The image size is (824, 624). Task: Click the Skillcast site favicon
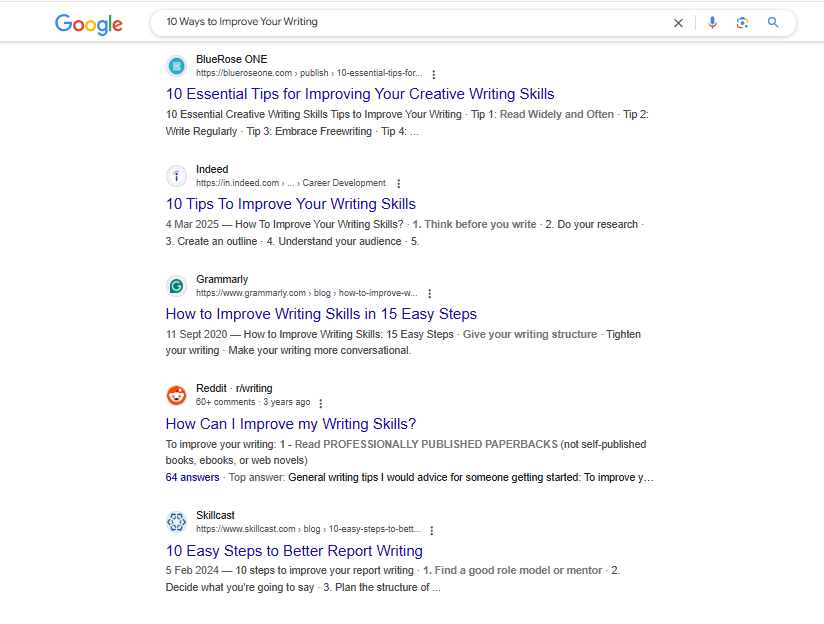177,522
